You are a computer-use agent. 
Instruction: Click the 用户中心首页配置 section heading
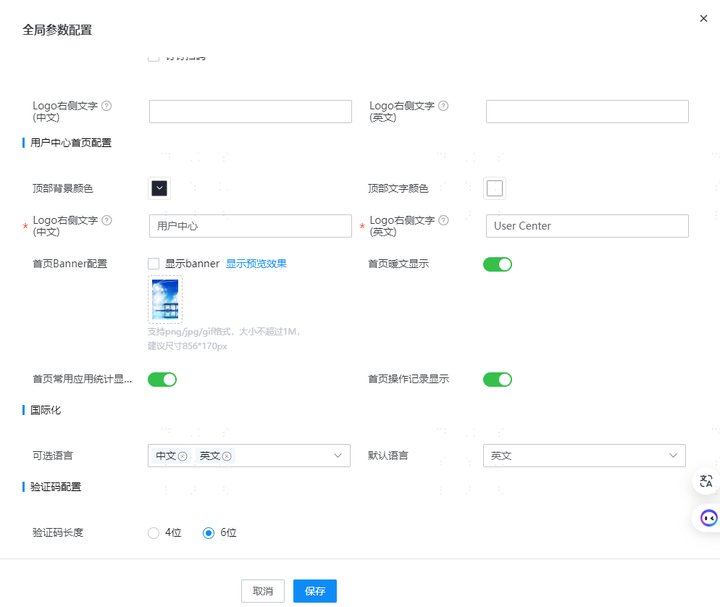(x=71, y=143)
